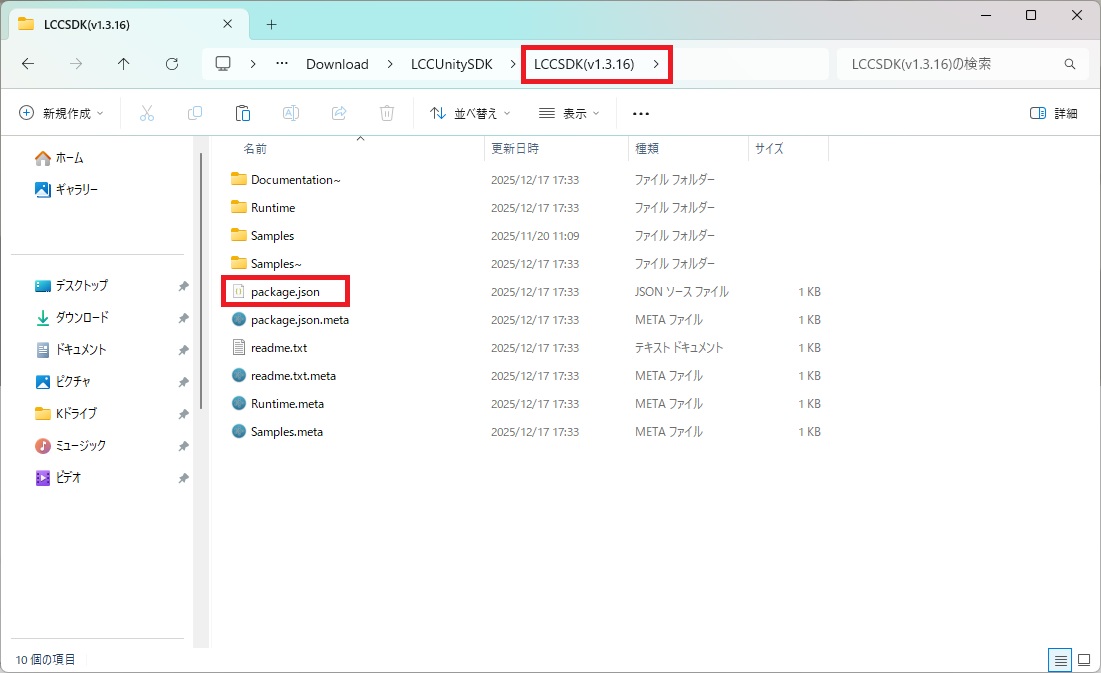The width and height of the screenshot is (1101, 673).
Task: Open ミュージック in quick access
Action: (x=71, y=445)
